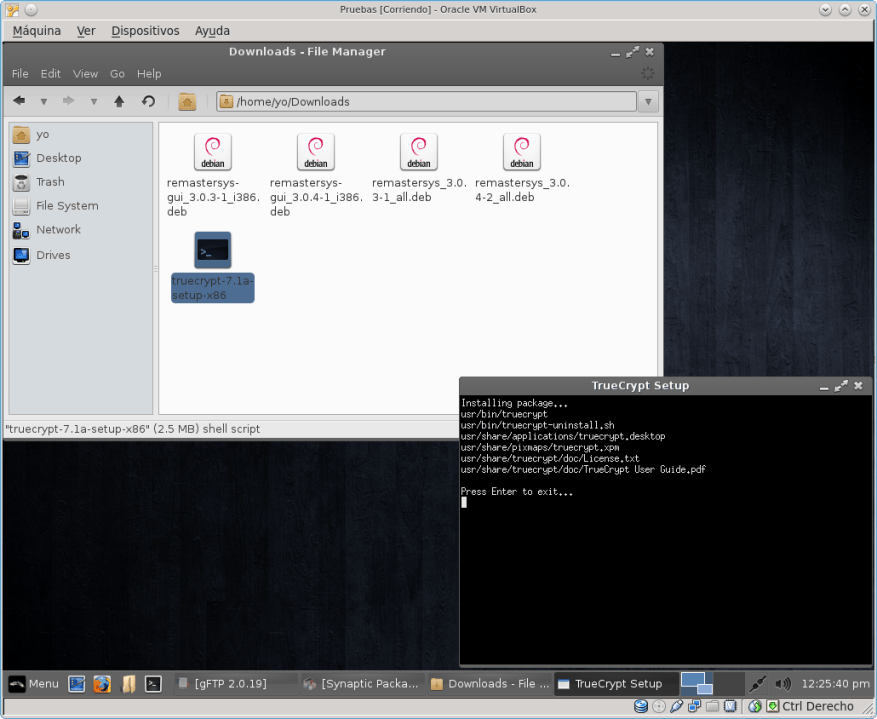Select the Trash entry in the sidebar
This screenshot has width=877, height=719.
click(48, 182)
